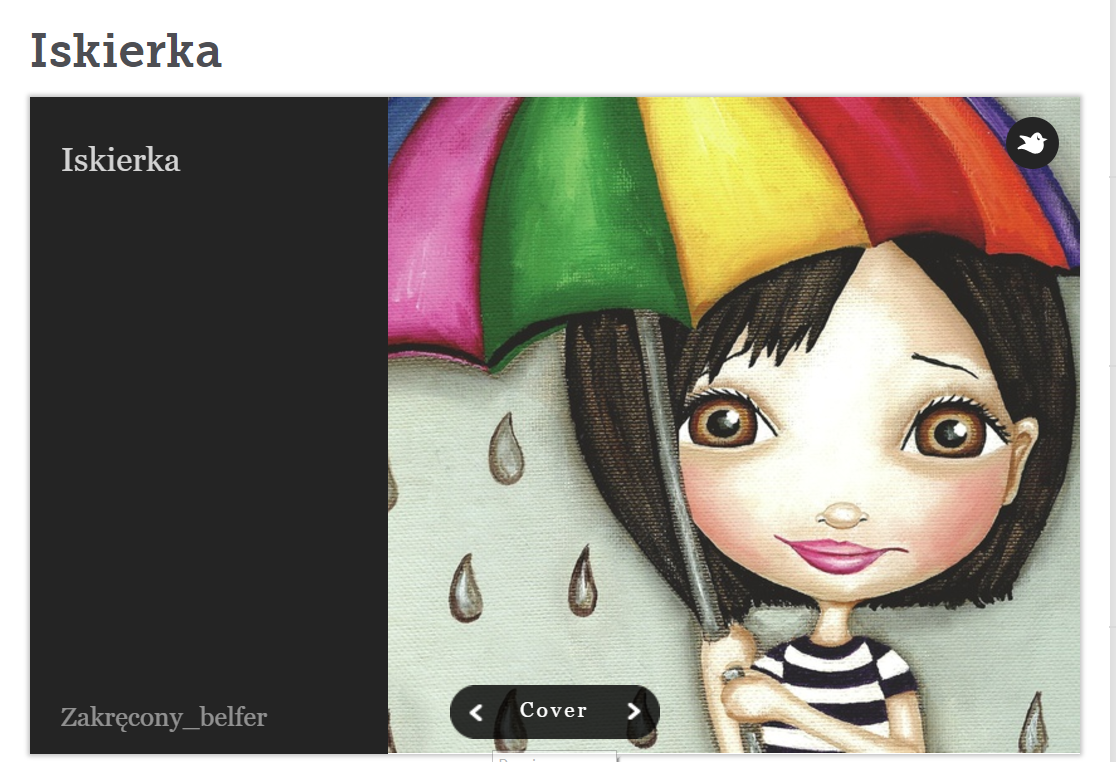
Task: Open the Iskierka page heading
Action: click(x=126, y=51)
